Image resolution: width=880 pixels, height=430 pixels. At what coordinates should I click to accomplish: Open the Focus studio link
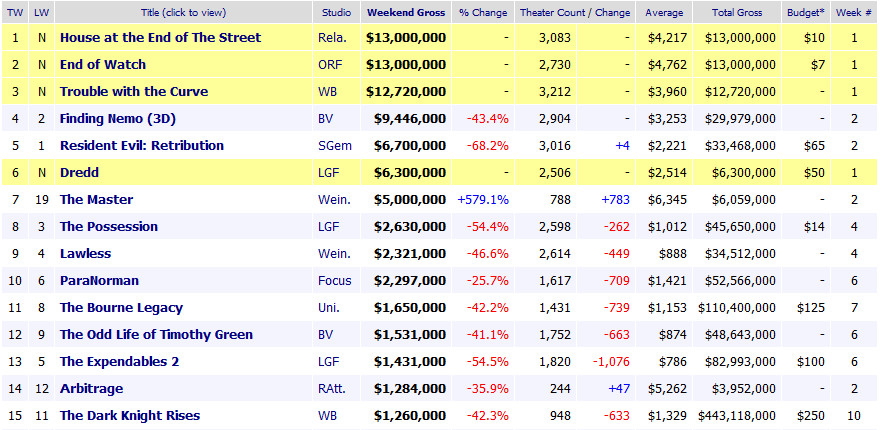click(x=335, y=280)
